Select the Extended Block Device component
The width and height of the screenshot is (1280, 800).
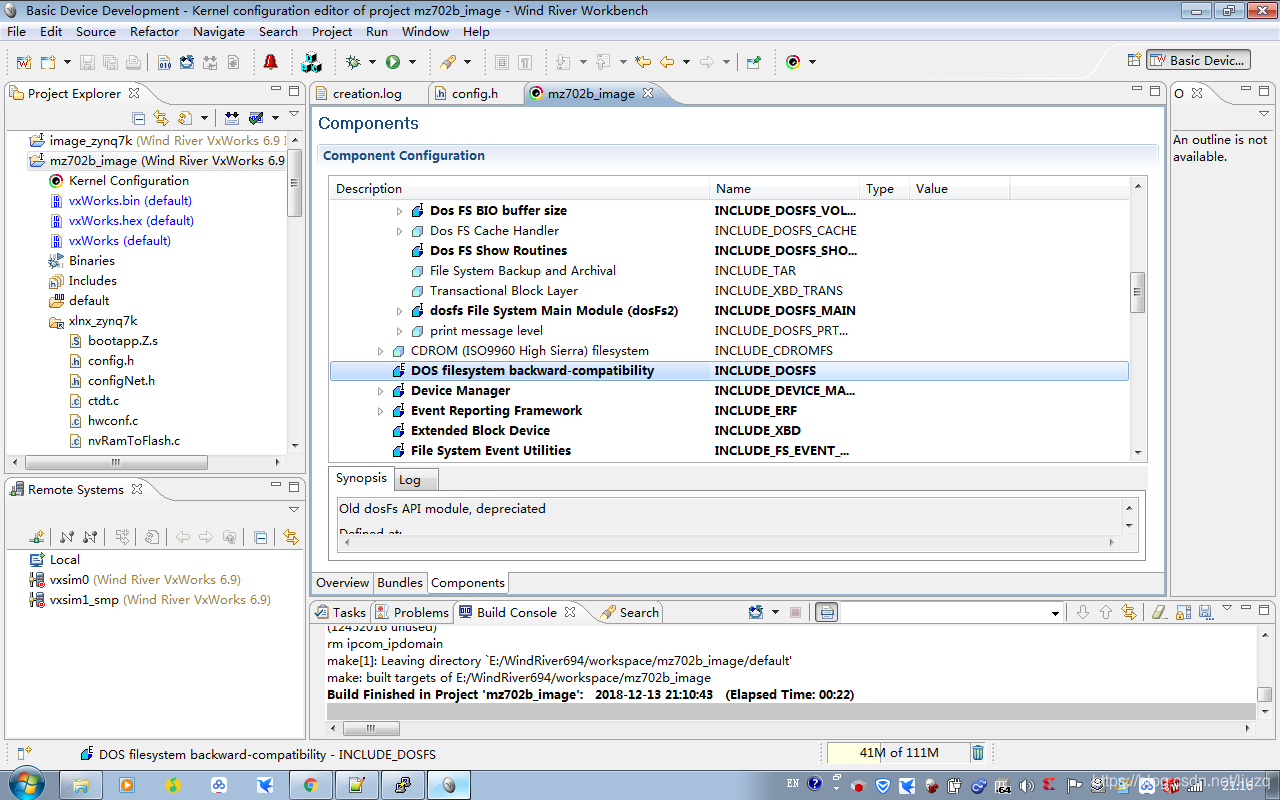click(x=480, y=431)
